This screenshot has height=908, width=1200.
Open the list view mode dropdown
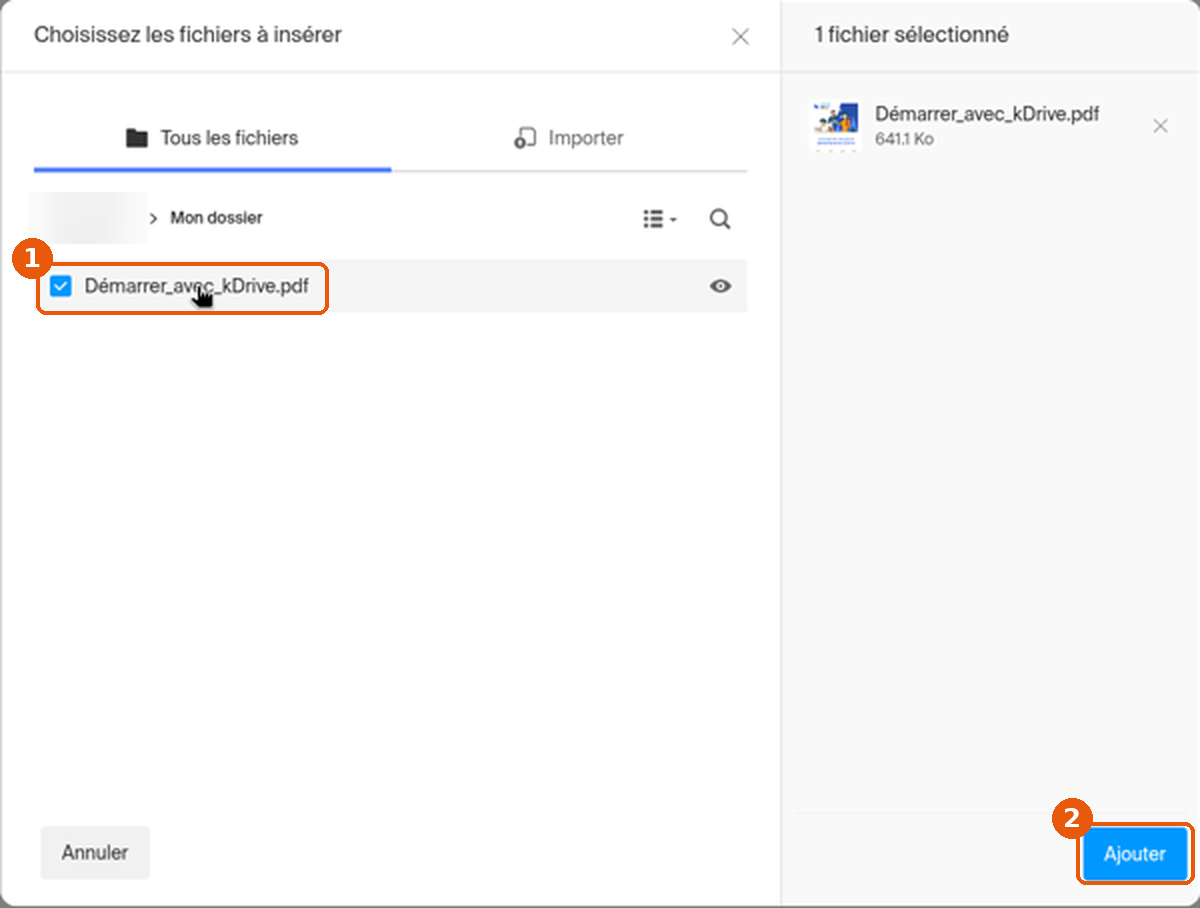click(x=660, y=219)
